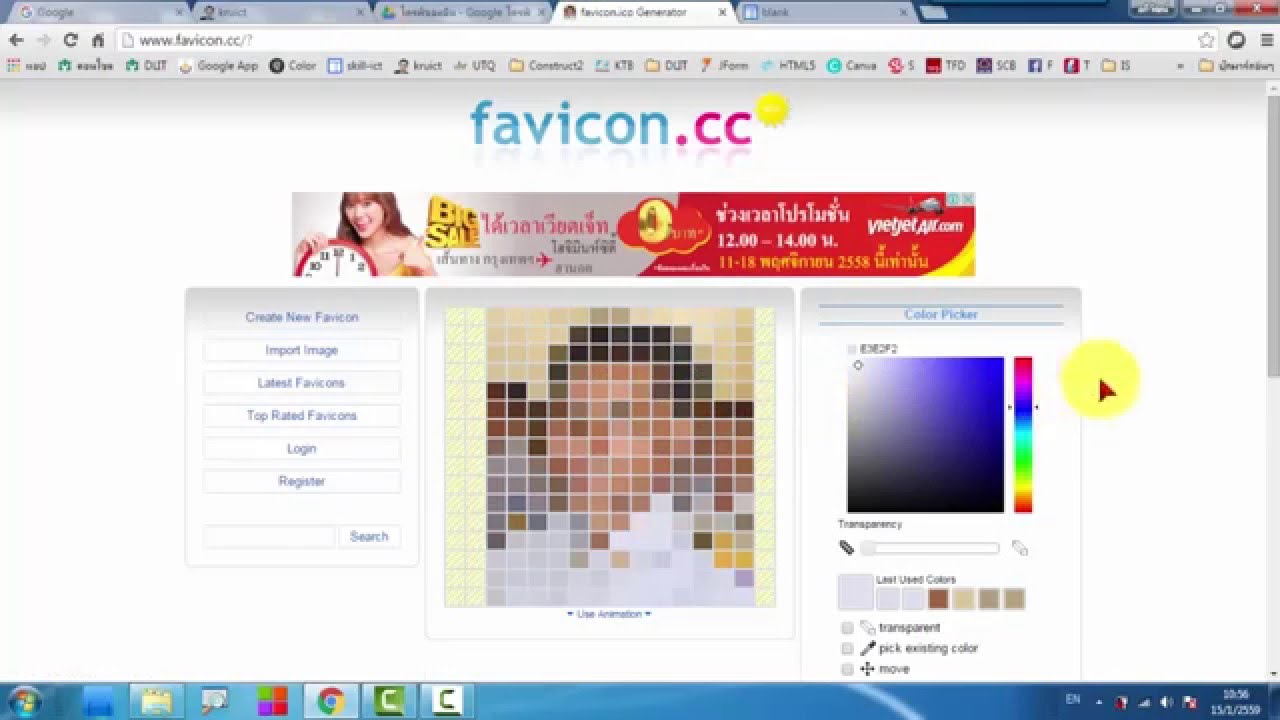Image resolution: width=1280 pixels, height=720 pixels.
Task: Open the Color bookmark
Action: tap(293, 66)
